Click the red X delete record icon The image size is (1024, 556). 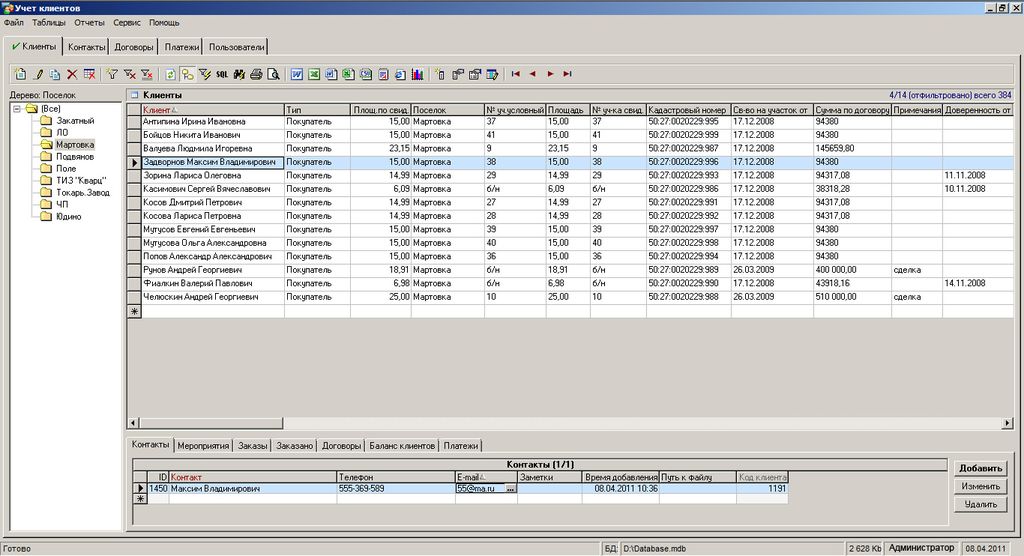(72, 74)
